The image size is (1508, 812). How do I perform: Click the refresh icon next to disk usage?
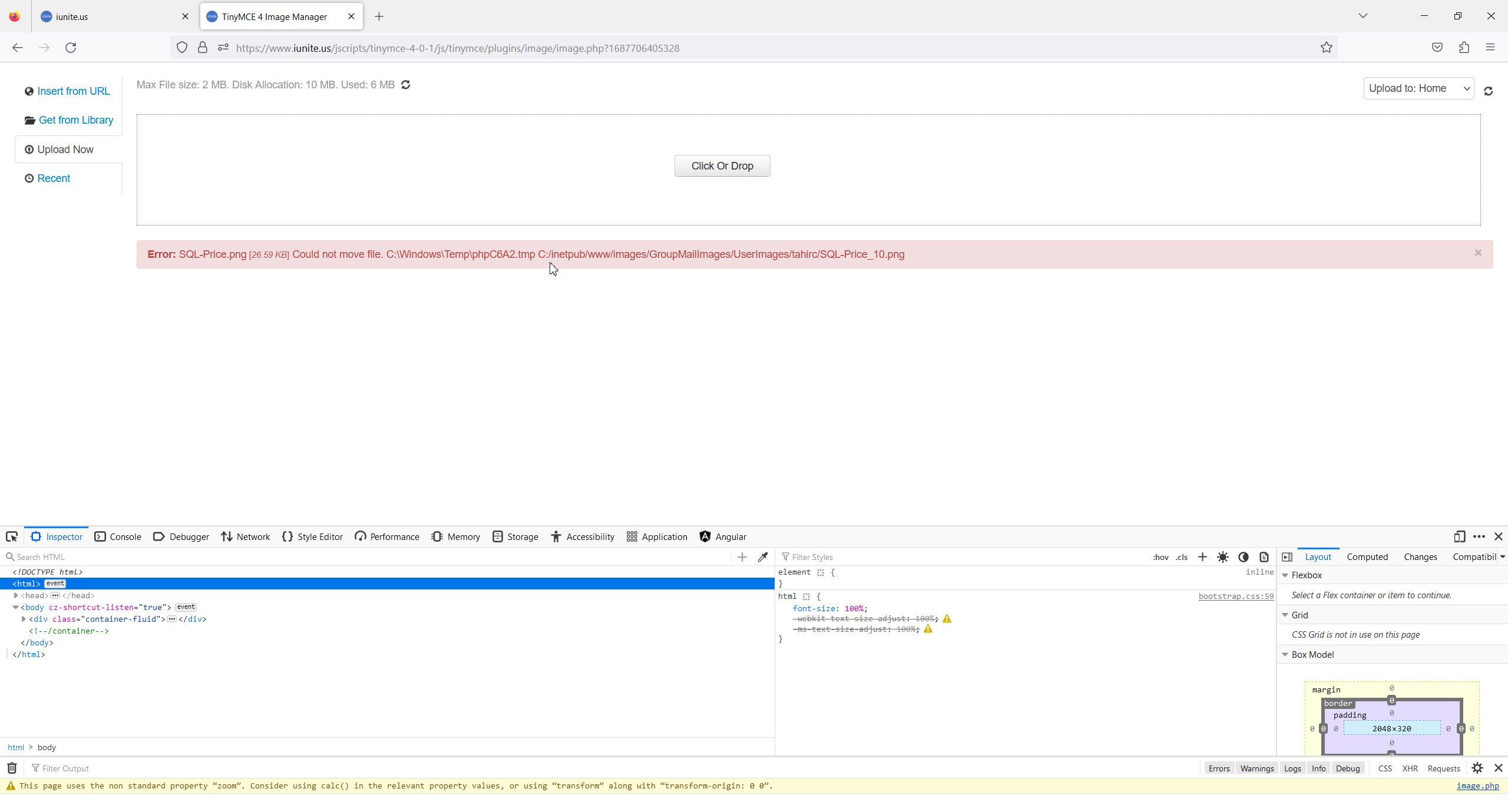click(406, 85)
